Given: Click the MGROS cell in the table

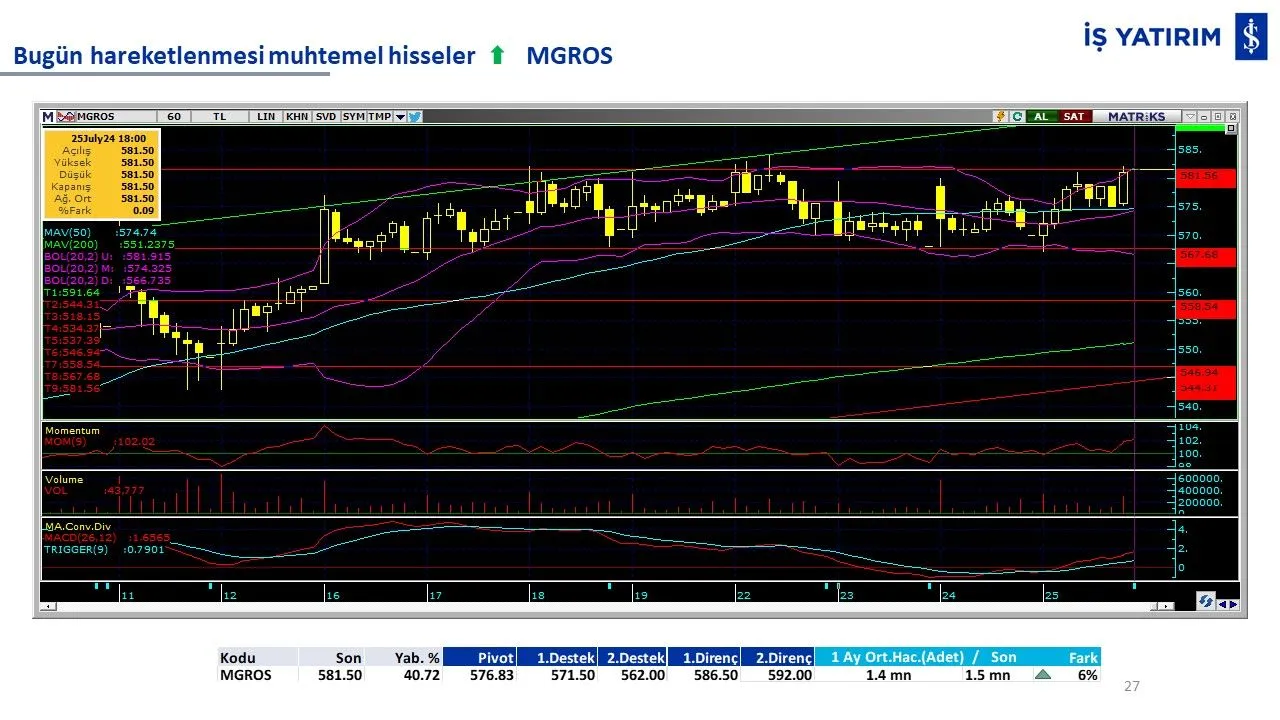Looking at the screenshot, I should pyautogui.click(x=248, y=675).
